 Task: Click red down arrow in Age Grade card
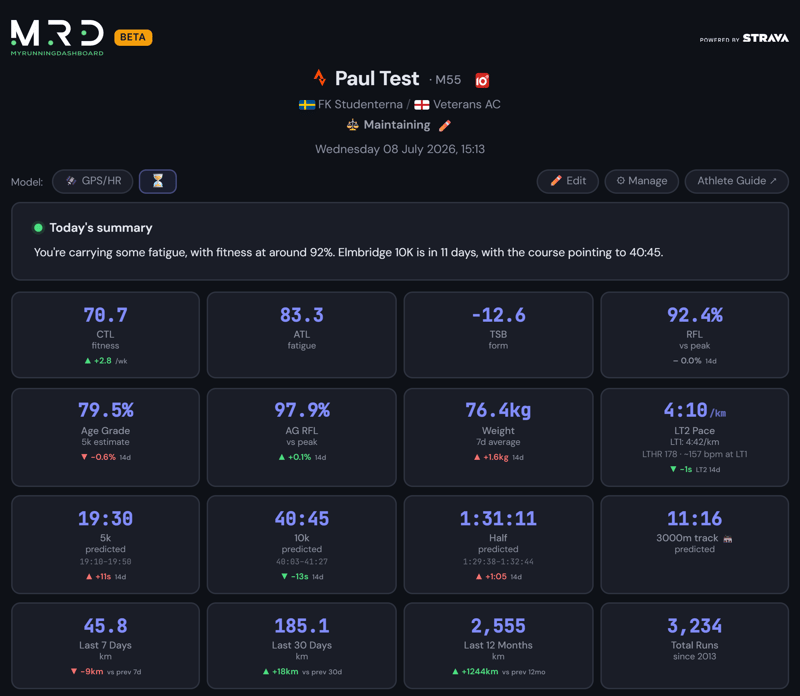tap(84, 457)
